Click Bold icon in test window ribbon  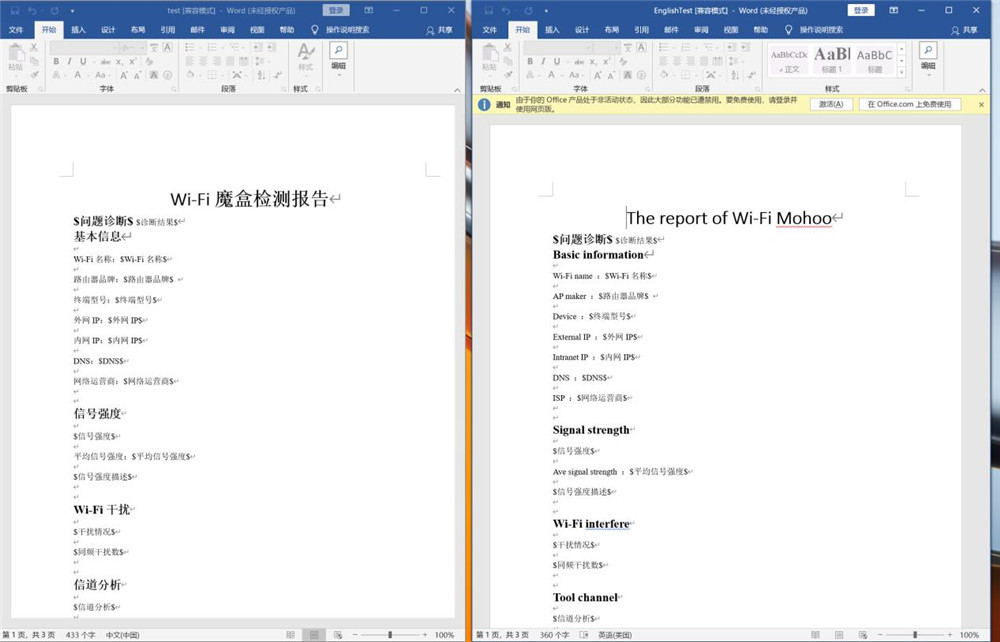click(x=56, y=62)
